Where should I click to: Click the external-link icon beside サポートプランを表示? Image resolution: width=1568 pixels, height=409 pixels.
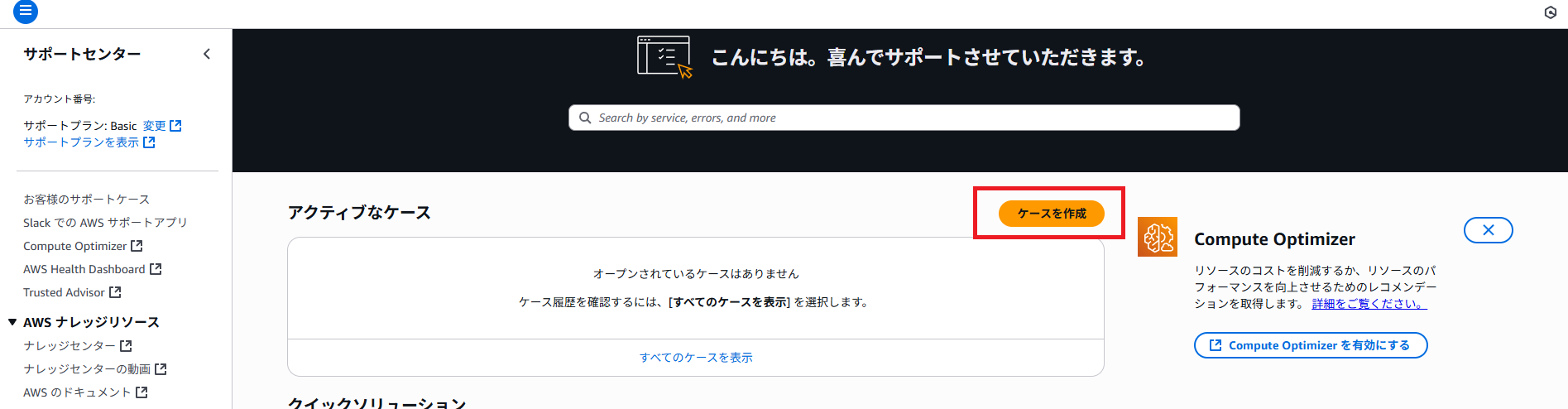(149, 142)
